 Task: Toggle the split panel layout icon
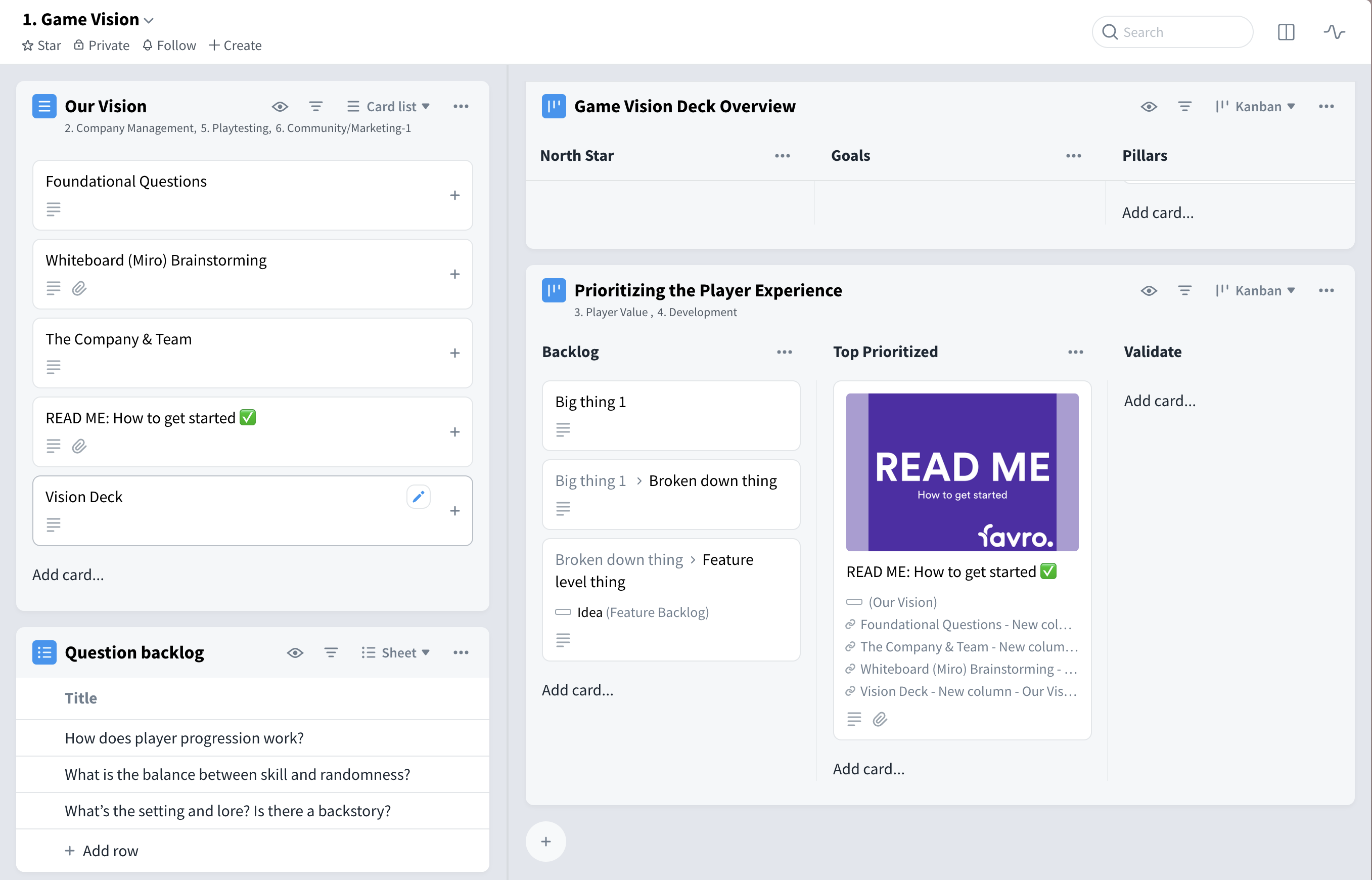(1286, 32)
